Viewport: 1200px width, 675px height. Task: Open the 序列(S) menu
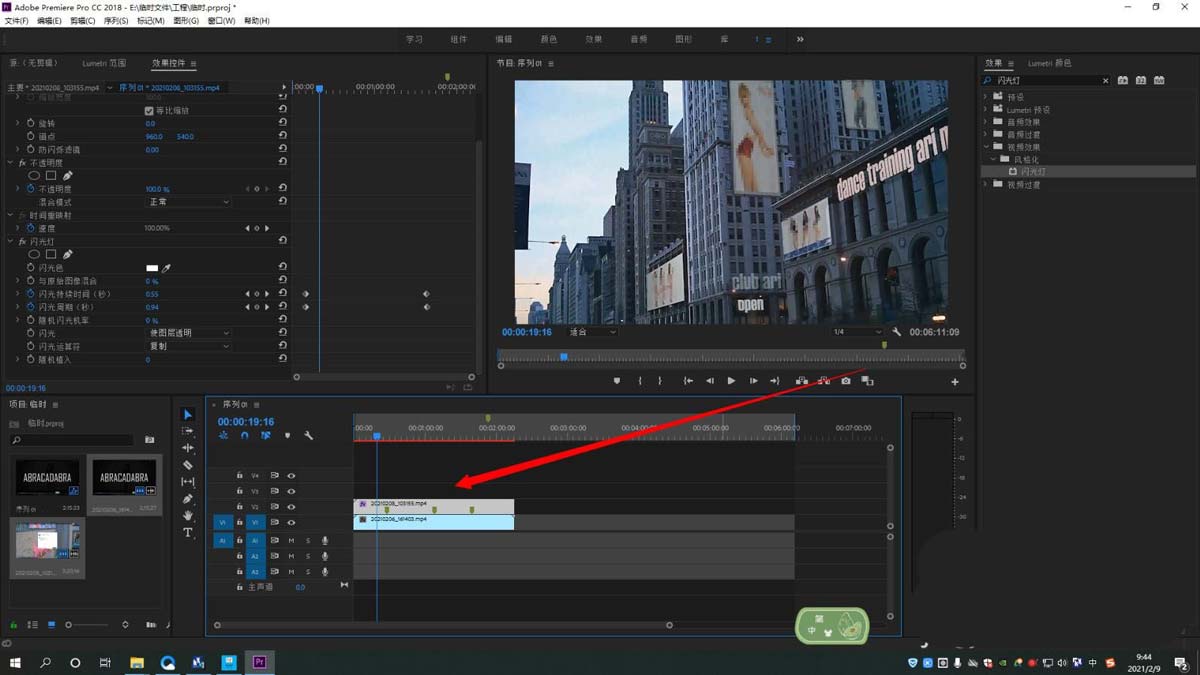click(x=116, y=21)
